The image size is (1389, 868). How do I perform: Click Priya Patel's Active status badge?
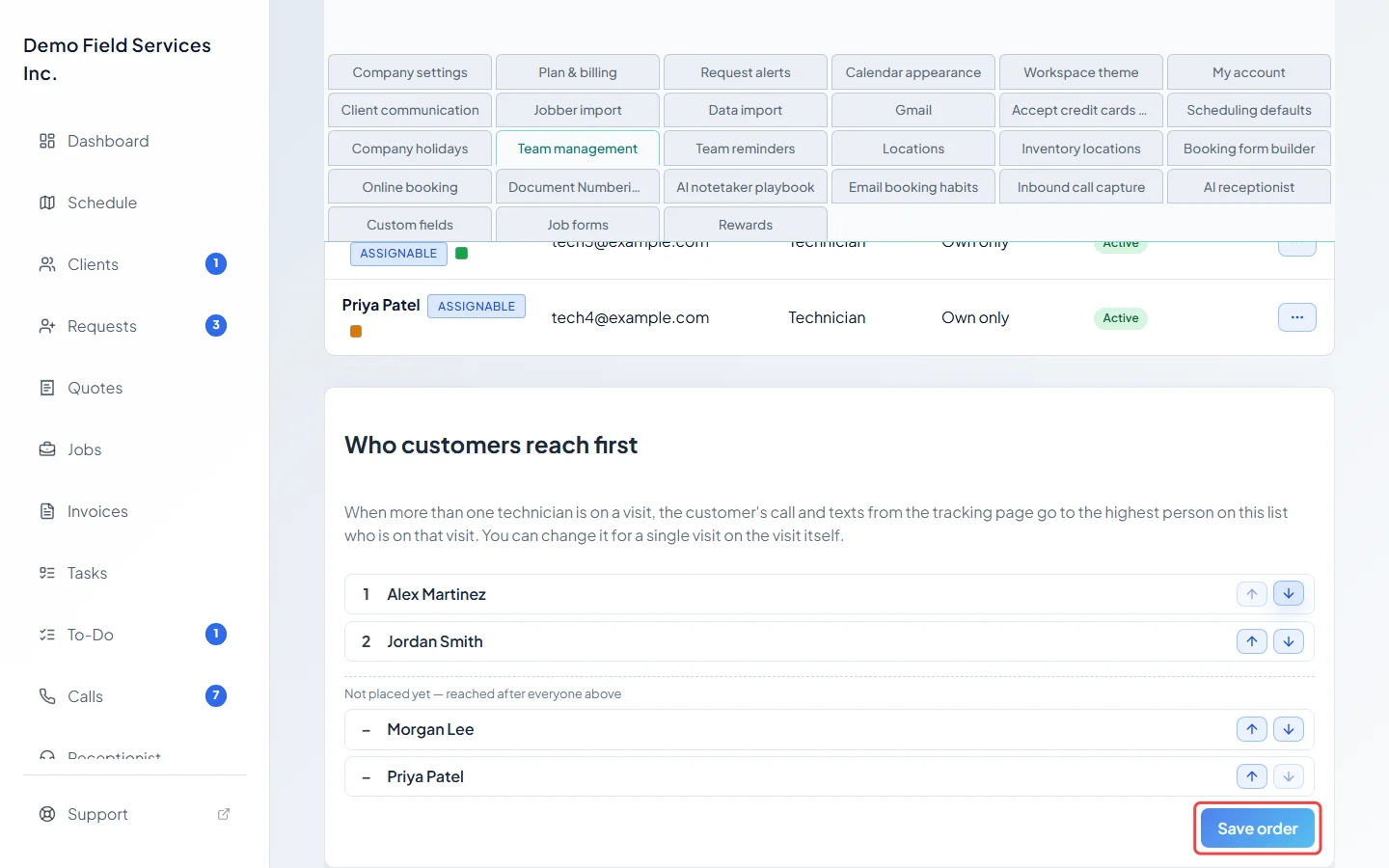1121,318
